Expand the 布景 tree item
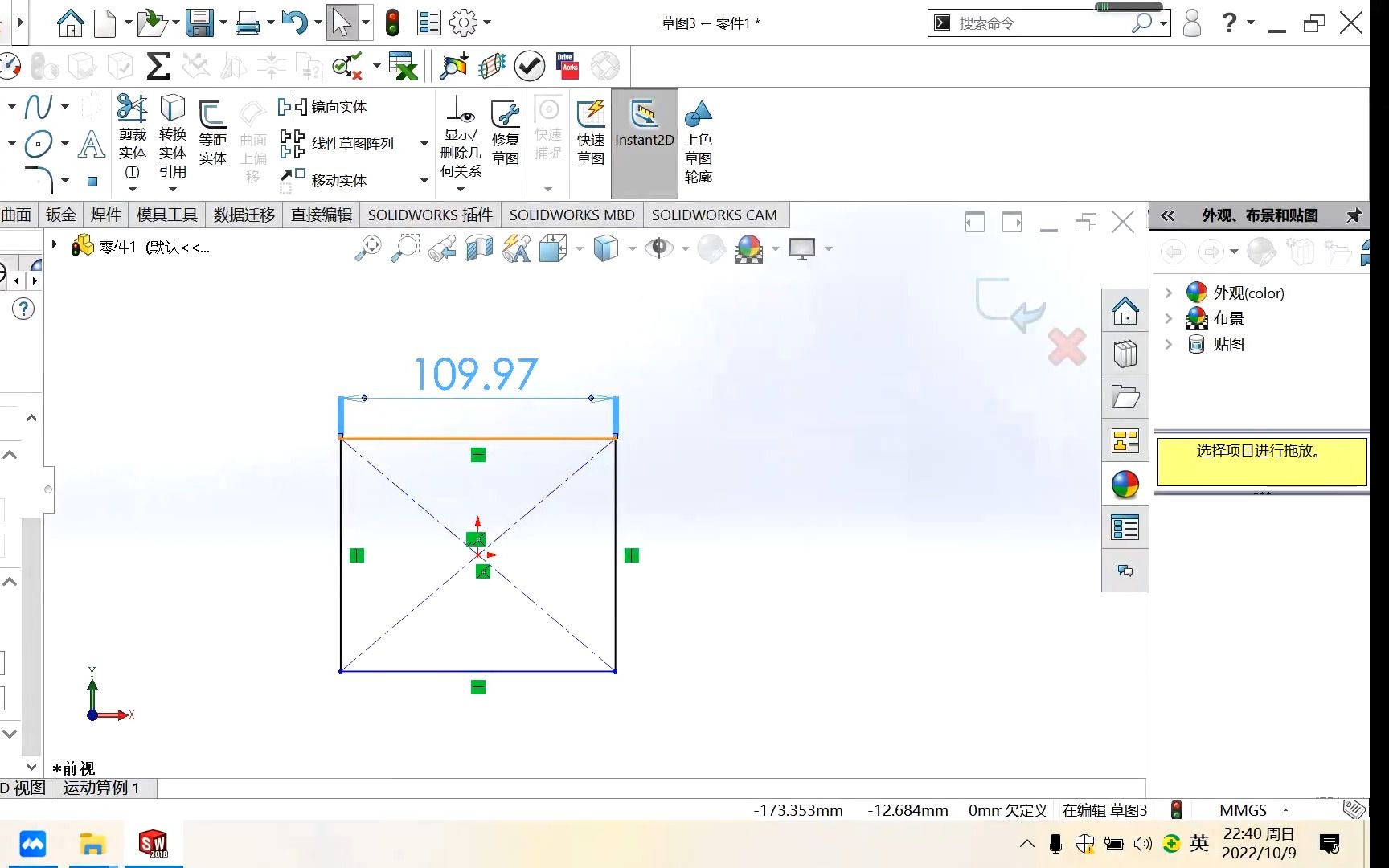The image size is (1389, 868). pyautogui.click(x=1169, y=318)
